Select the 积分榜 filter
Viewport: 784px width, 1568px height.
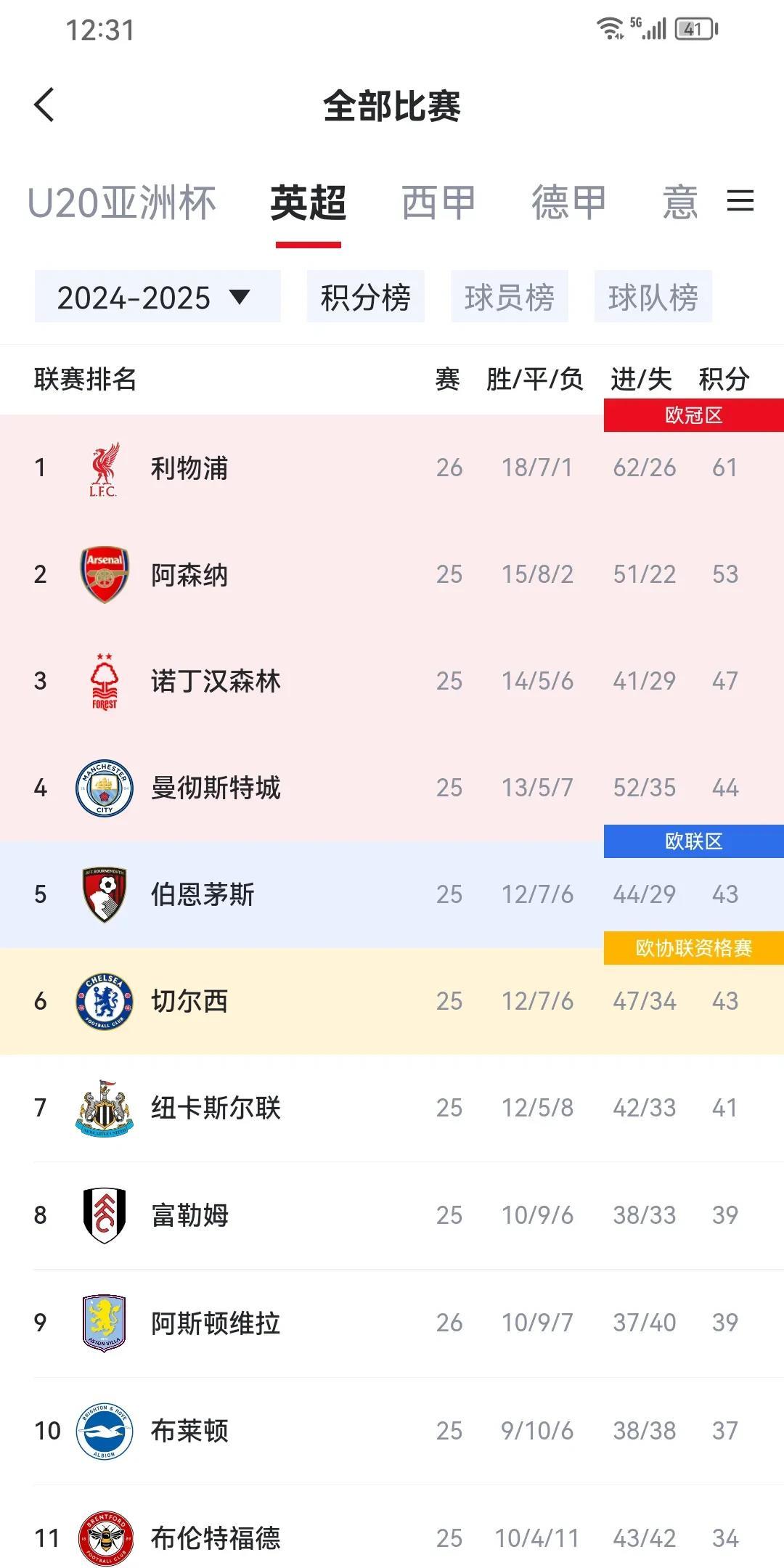365,297
